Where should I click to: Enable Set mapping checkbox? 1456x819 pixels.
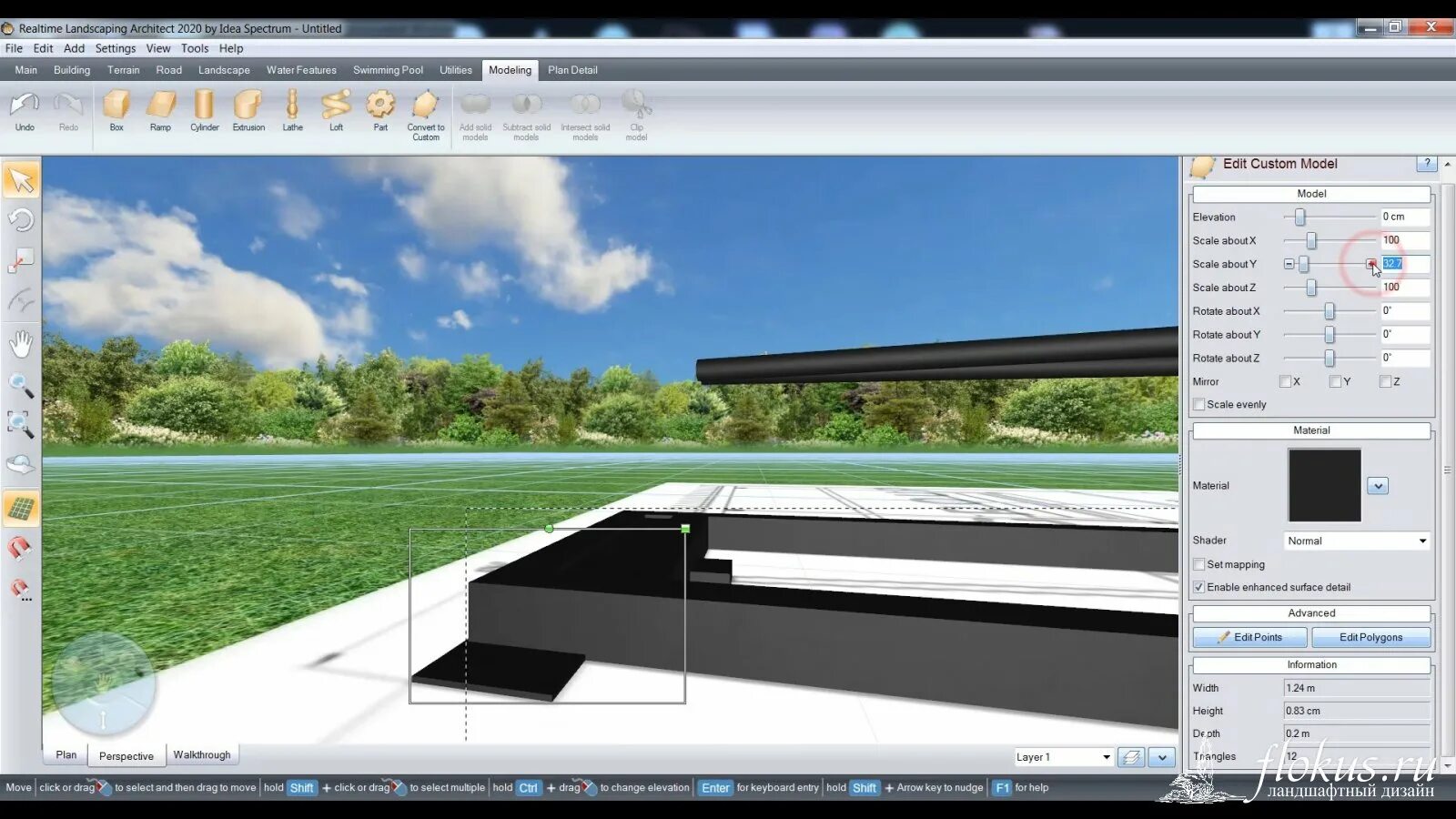pos(1198,564)
